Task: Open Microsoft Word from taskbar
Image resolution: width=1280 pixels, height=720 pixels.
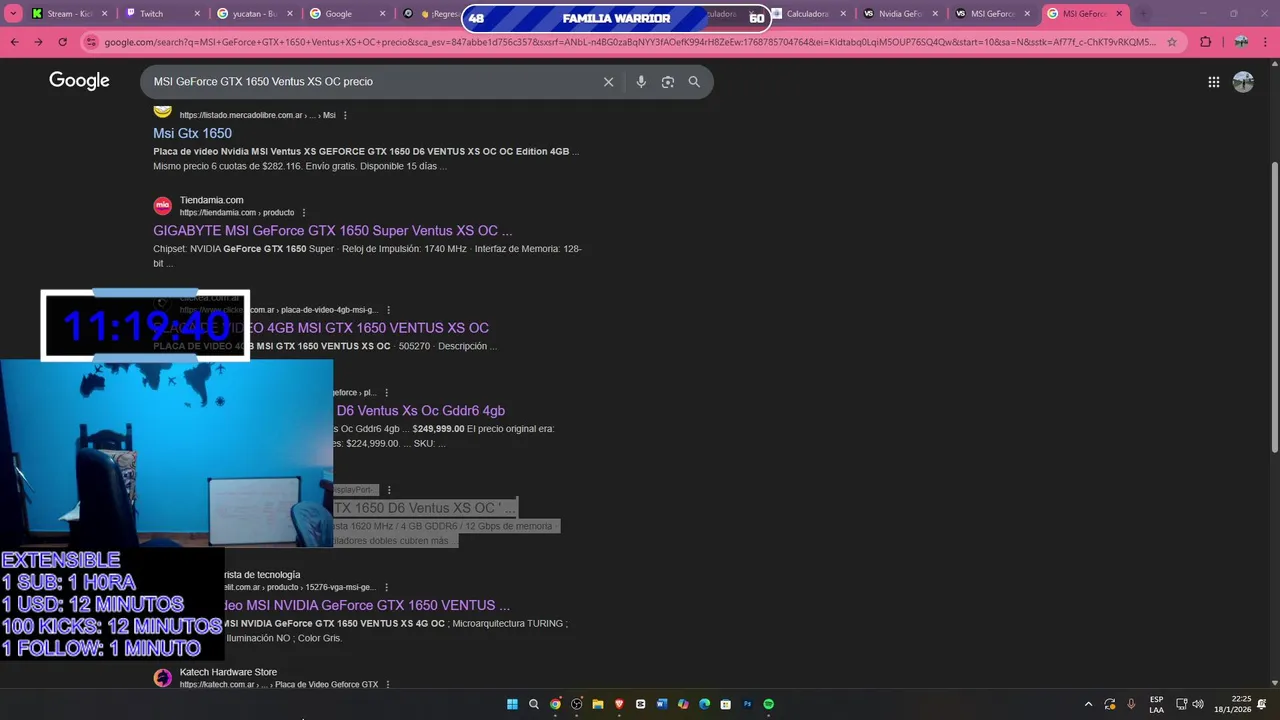Action: click(662, 704)
